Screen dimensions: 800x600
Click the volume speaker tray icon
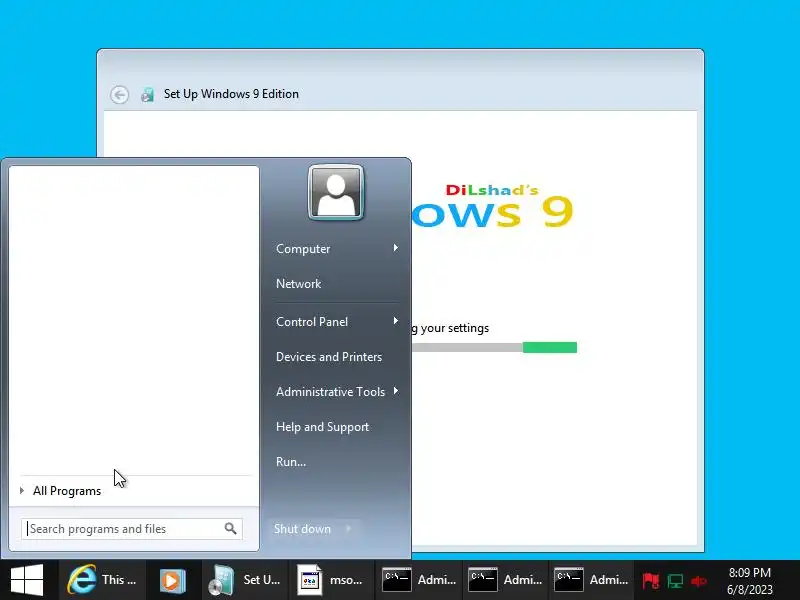point(698,581)
